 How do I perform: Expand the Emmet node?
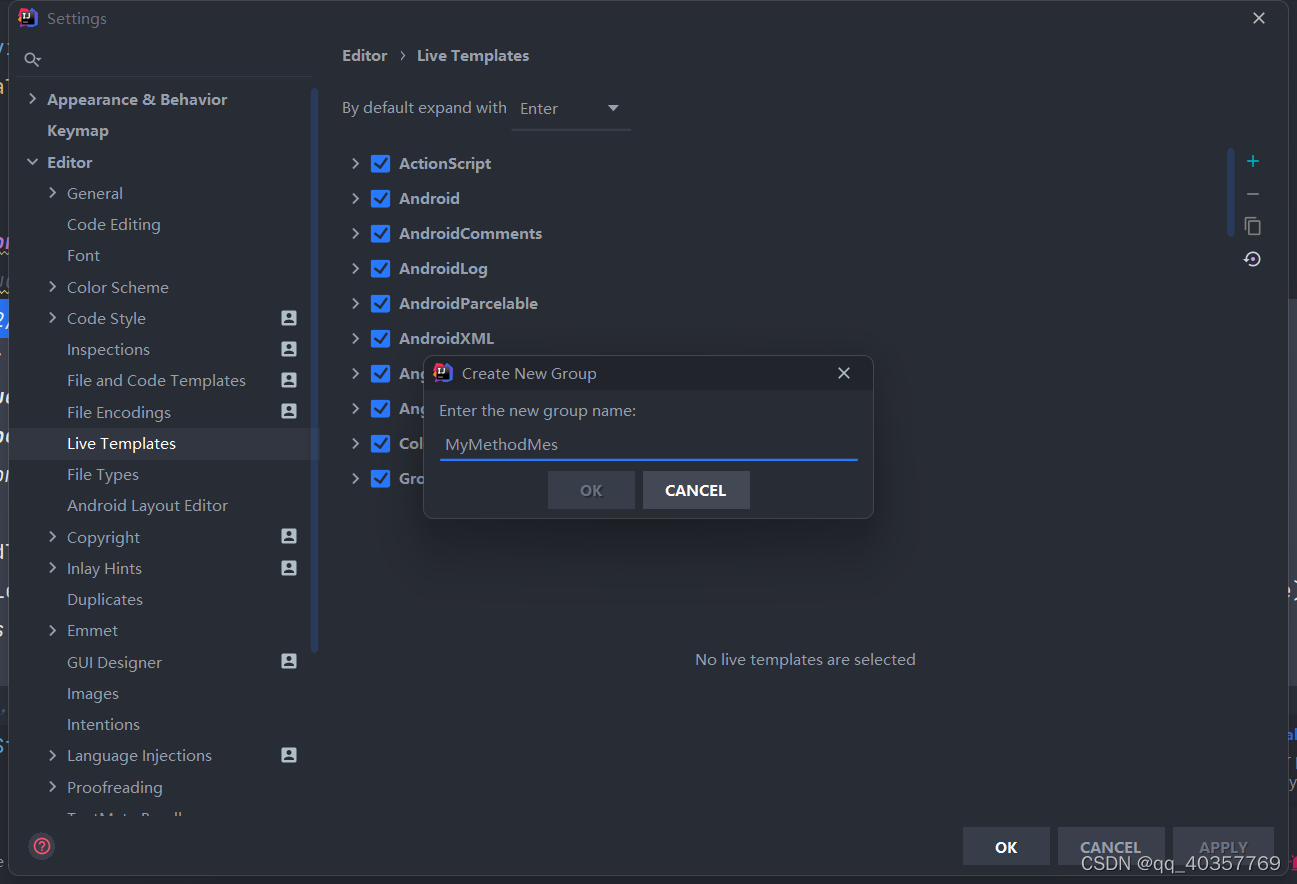tap(53, 630)
